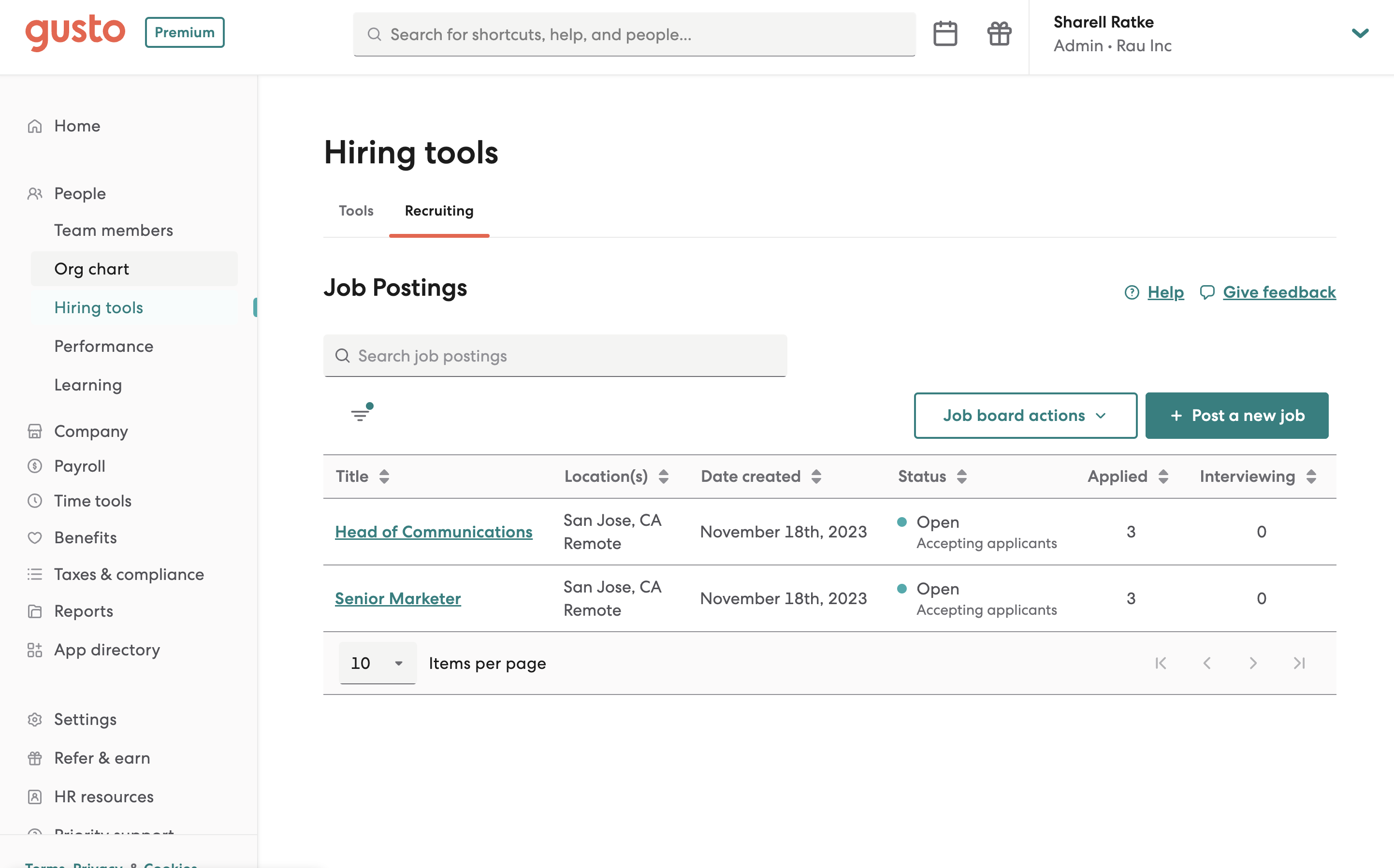Focus the global search shortcuts field
This screenshot has height=868, width=1394.
click(635, 34)
